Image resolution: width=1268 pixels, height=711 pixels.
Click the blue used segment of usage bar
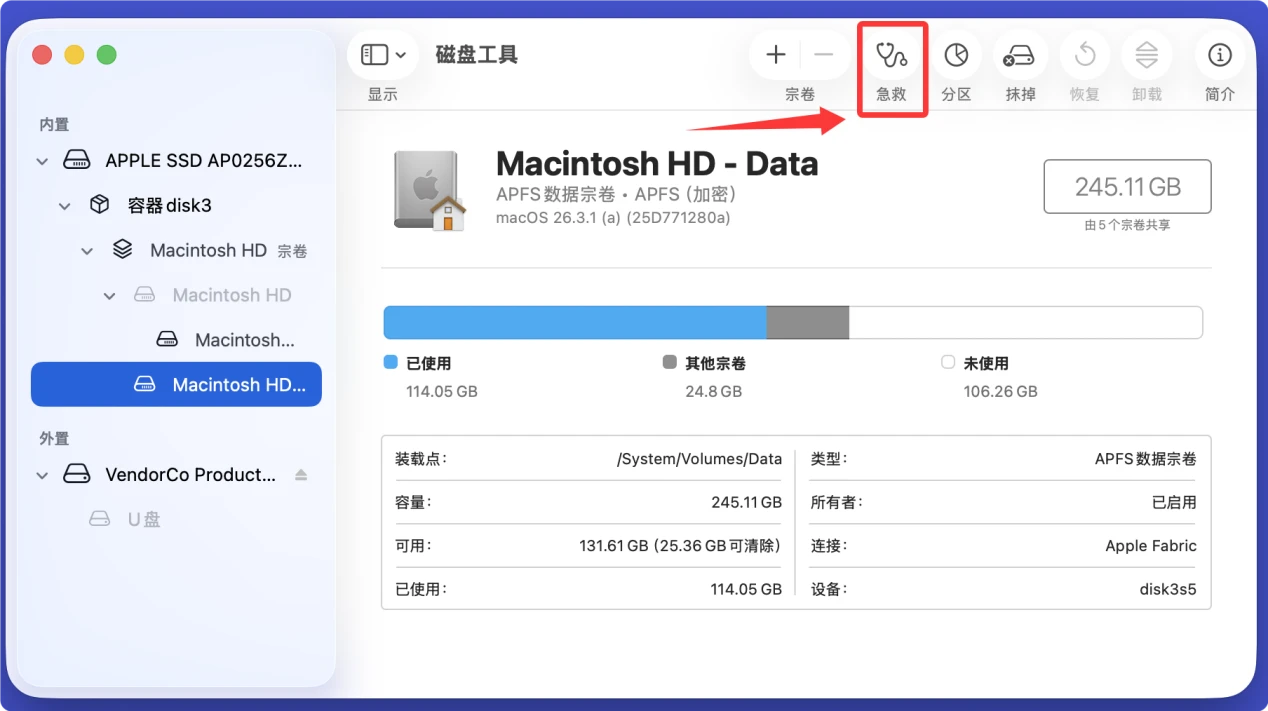(575, 323)
